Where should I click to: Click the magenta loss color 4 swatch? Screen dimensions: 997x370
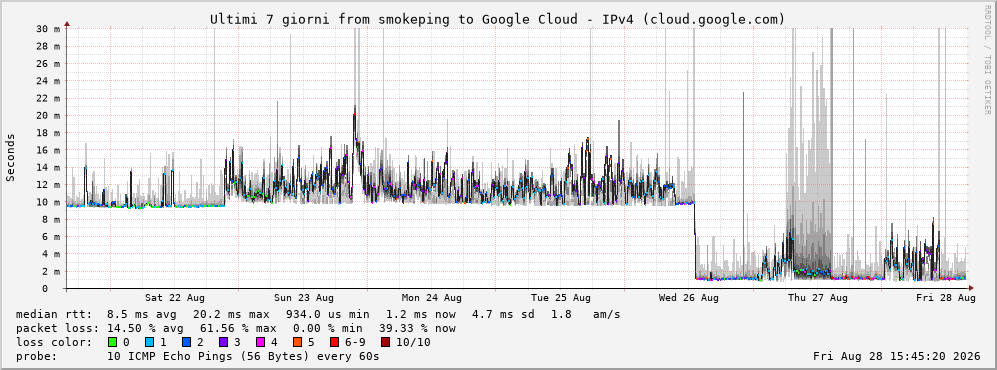(x=260, y=342)
